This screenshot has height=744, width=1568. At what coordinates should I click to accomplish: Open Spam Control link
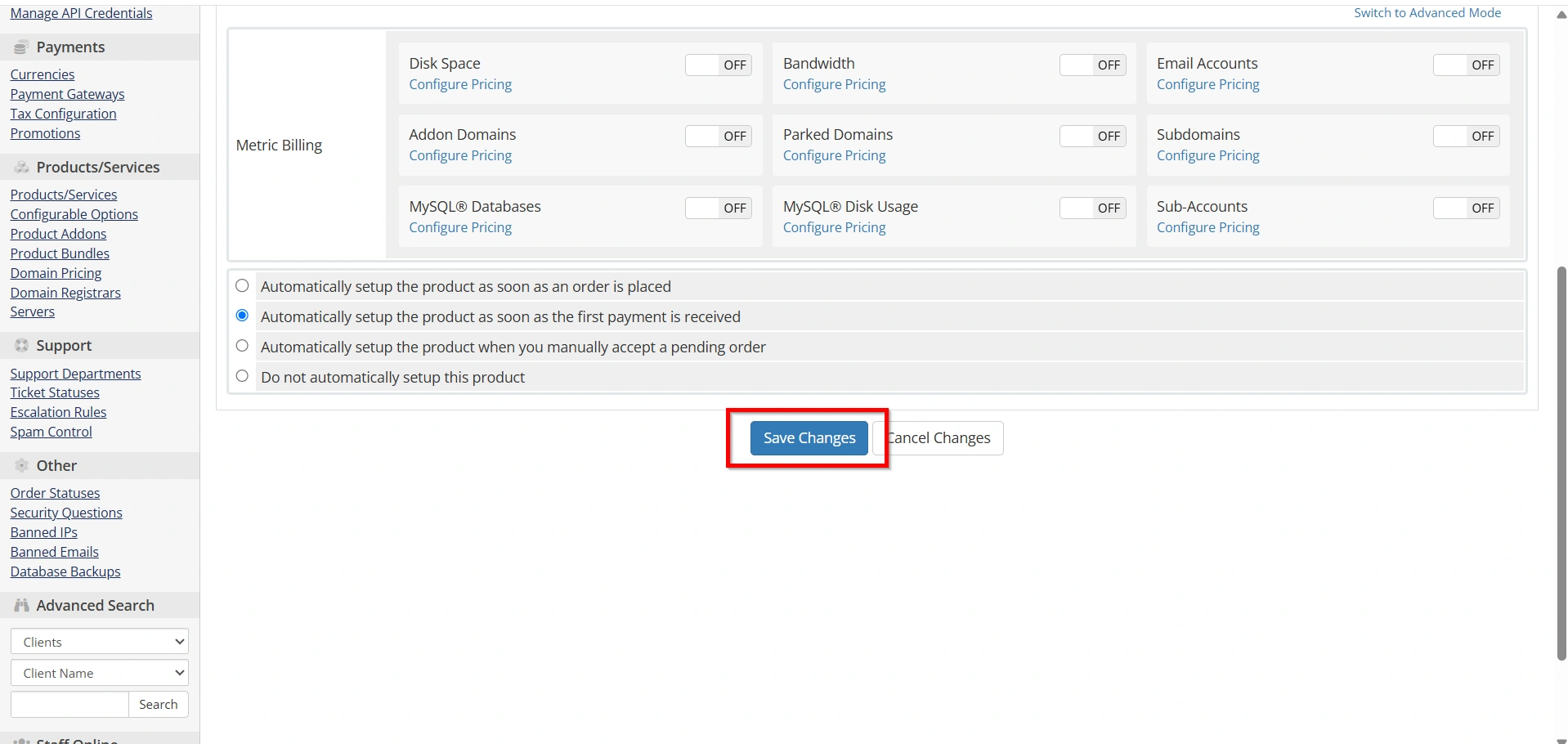point(51,432)
